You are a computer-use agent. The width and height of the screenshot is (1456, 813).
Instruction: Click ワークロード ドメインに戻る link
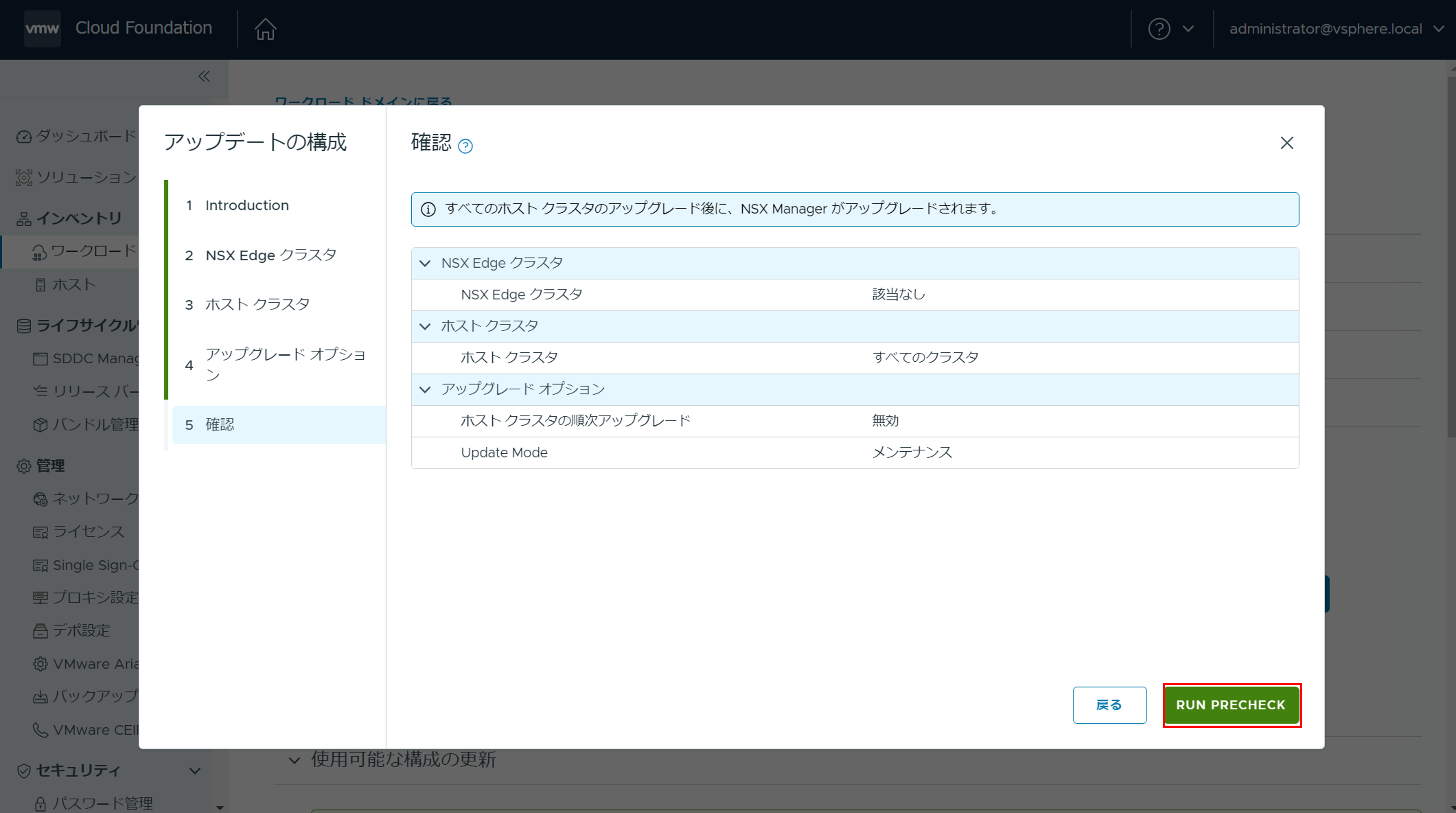[363, 101]
